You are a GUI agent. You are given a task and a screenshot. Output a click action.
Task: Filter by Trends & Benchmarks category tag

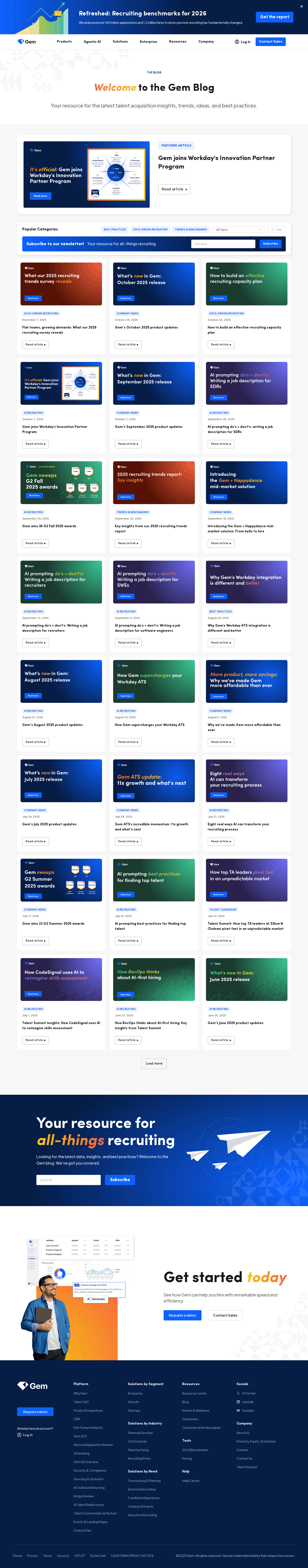(x=191, y=230)
